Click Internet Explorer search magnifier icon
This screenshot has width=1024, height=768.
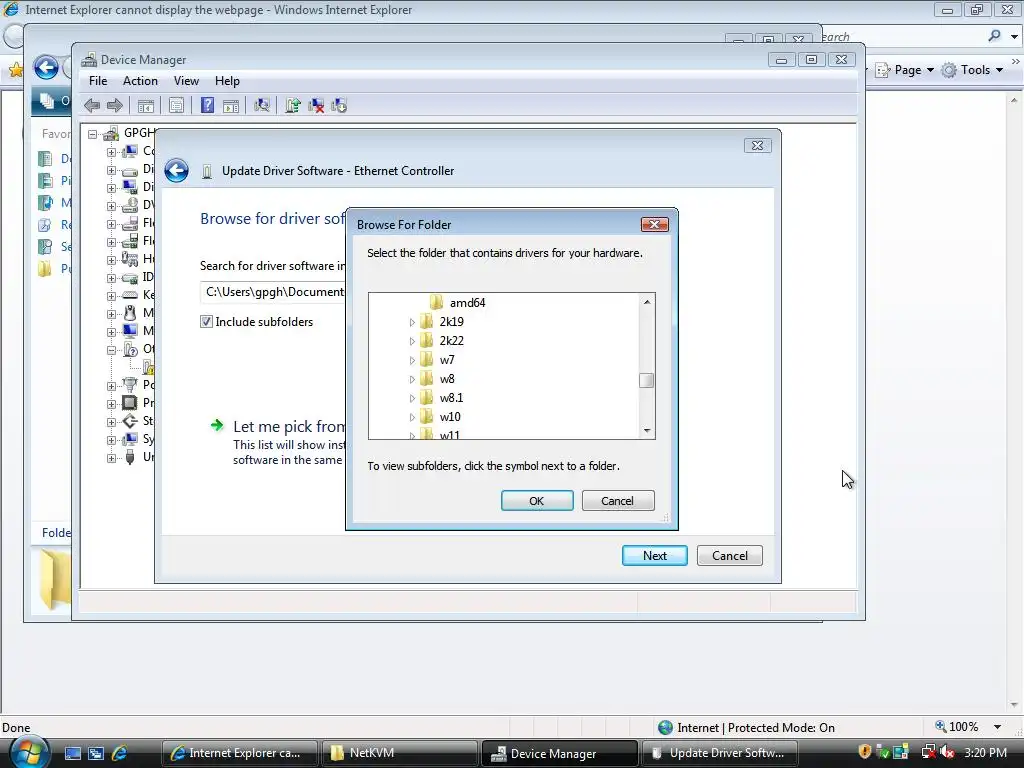click(x=995, y=36)
